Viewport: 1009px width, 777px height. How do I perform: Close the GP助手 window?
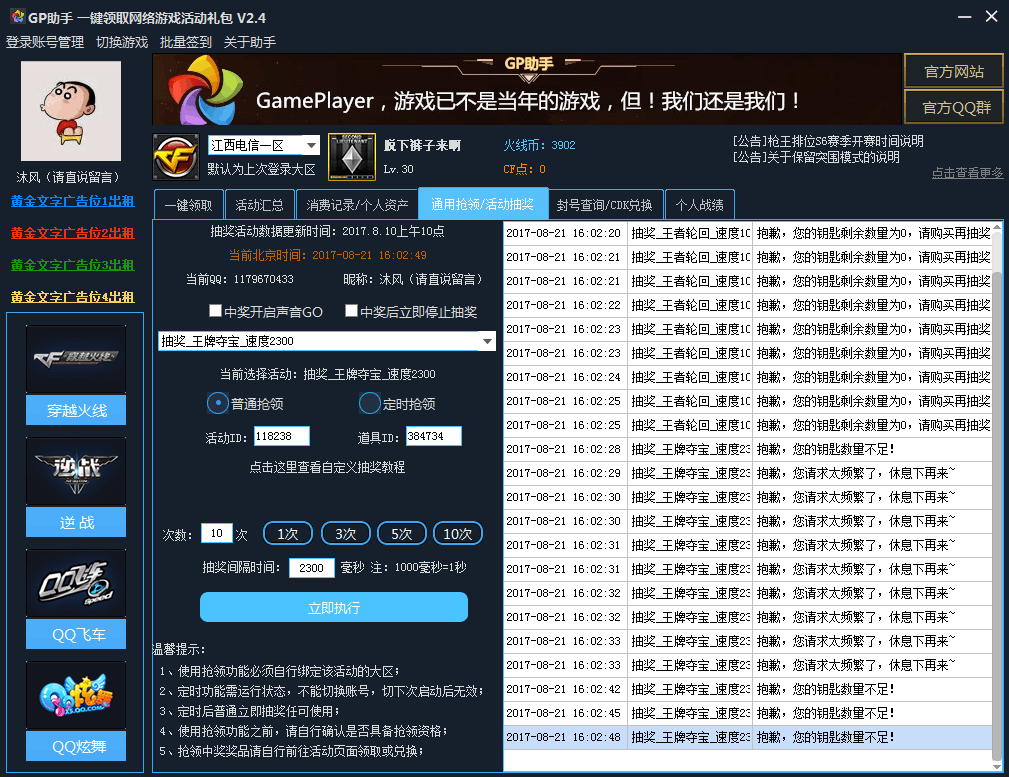click(992, 17)
